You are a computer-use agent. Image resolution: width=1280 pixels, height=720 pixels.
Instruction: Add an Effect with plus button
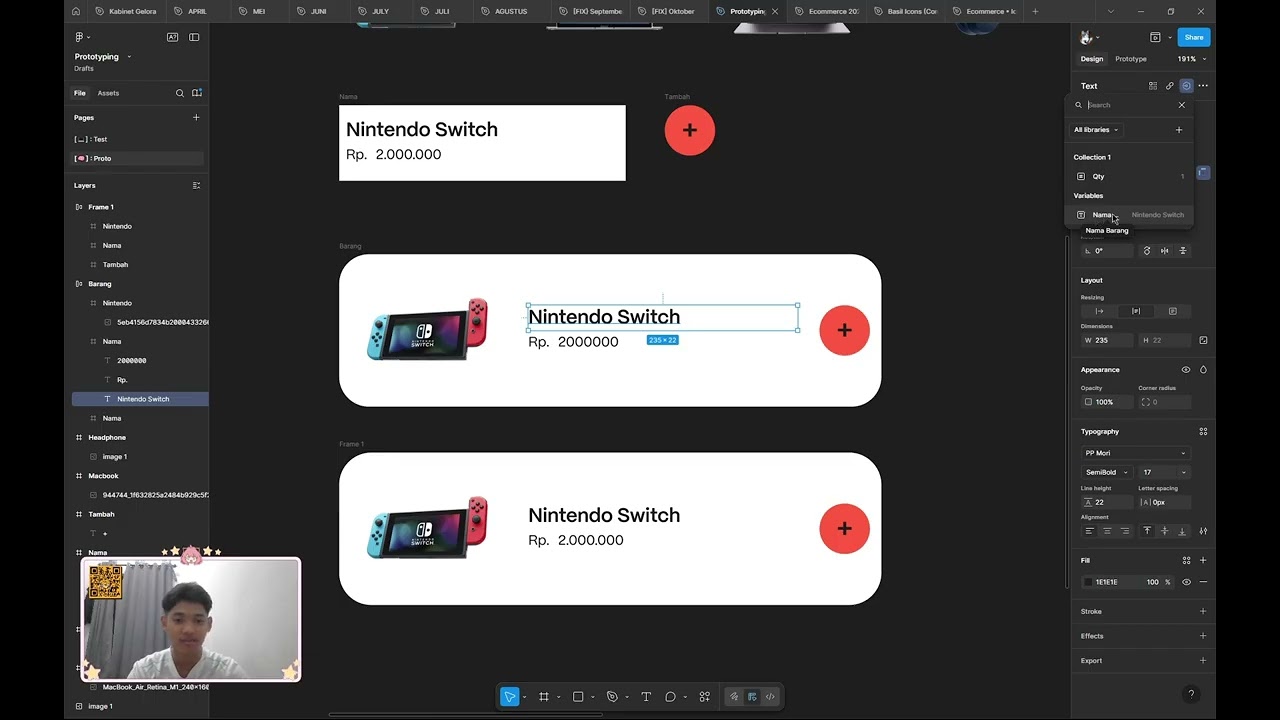coord(1203,636)
